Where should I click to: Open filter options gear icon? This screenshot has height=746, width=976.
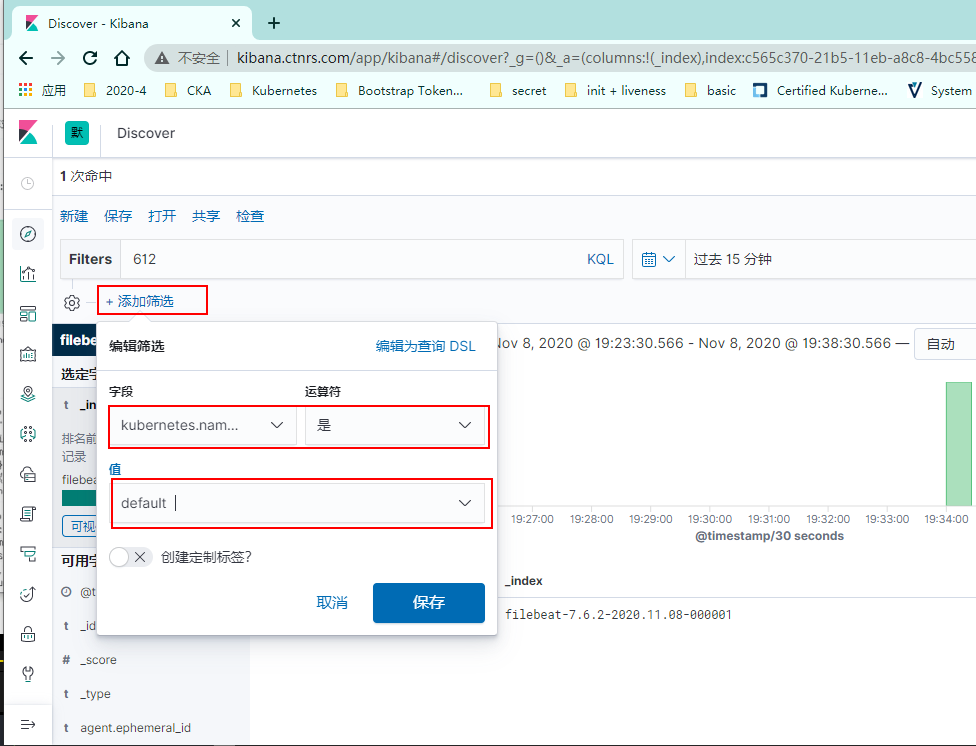tap(72, 303)
